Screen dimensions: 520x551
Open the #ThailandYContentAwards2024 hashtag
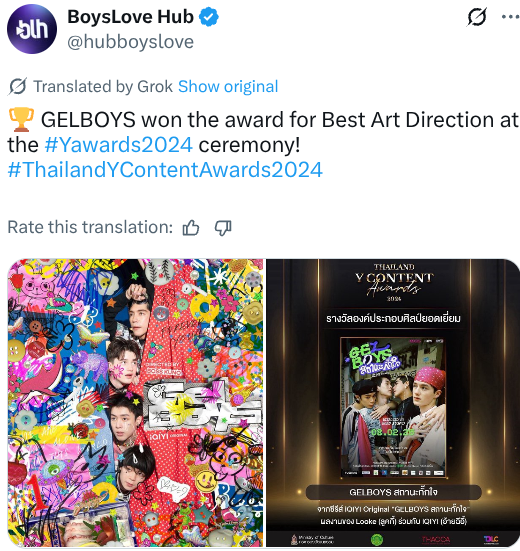(165, 170)
